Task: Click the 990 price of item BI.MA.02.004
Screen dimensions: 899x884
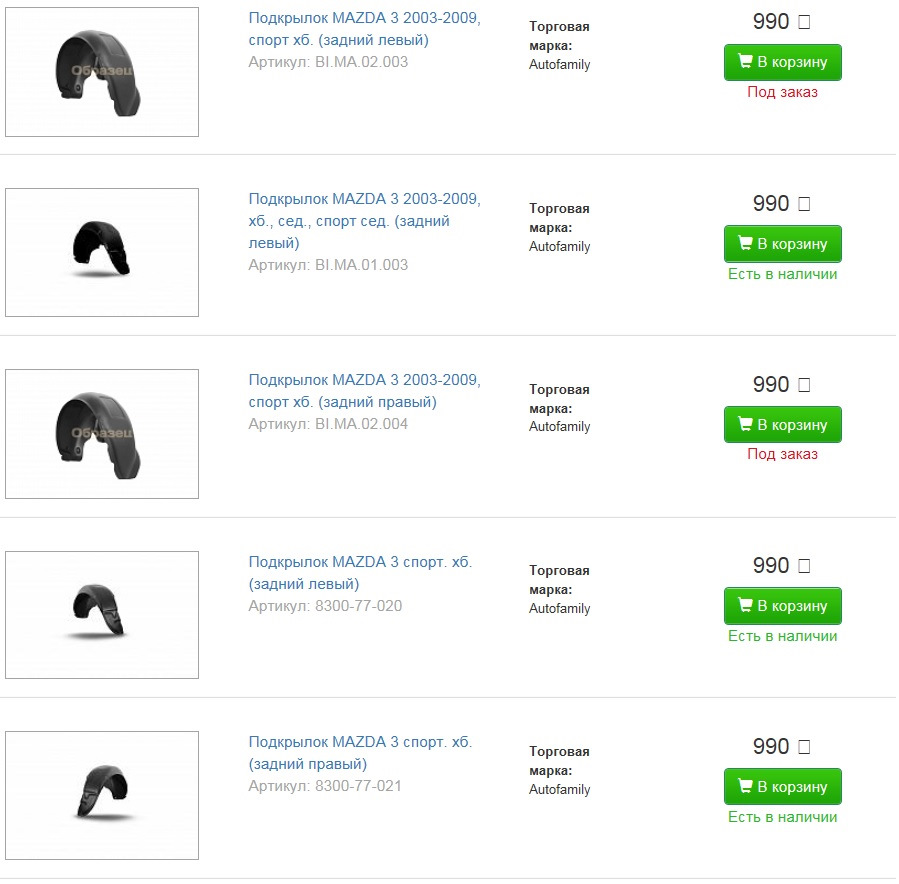Action: (x=771, y=384)
